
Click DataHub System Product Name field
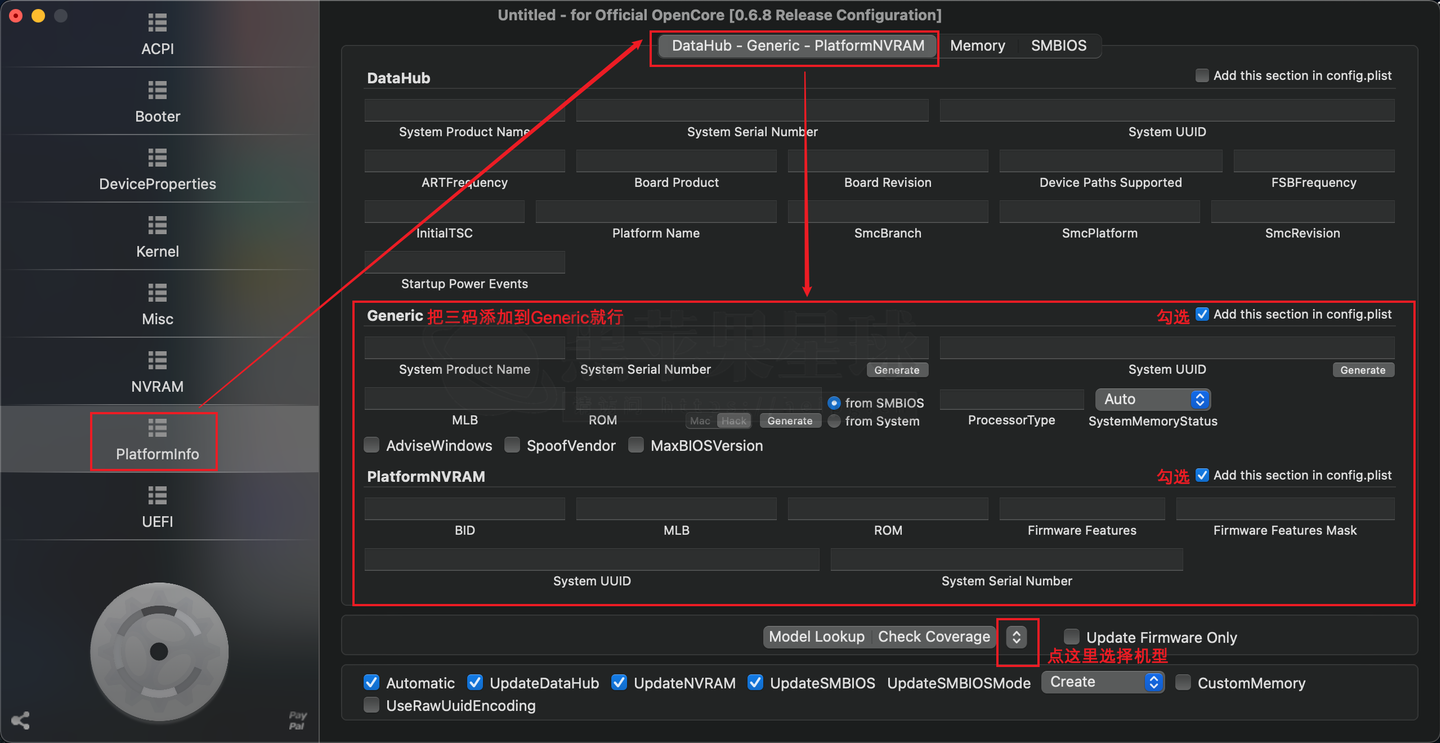coord(465,110)
